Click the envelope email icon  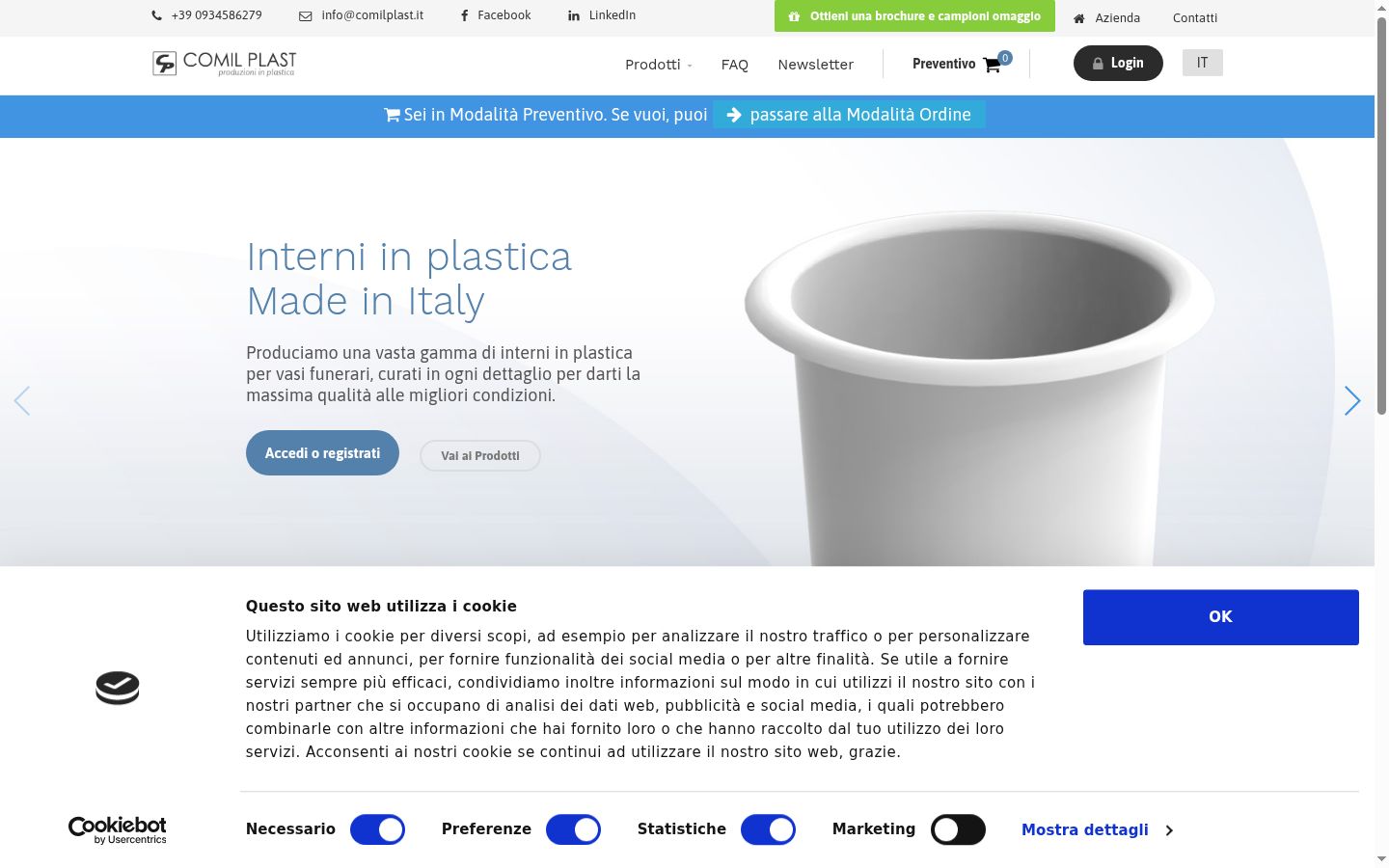pyautogui.click(x=306, y=15)
